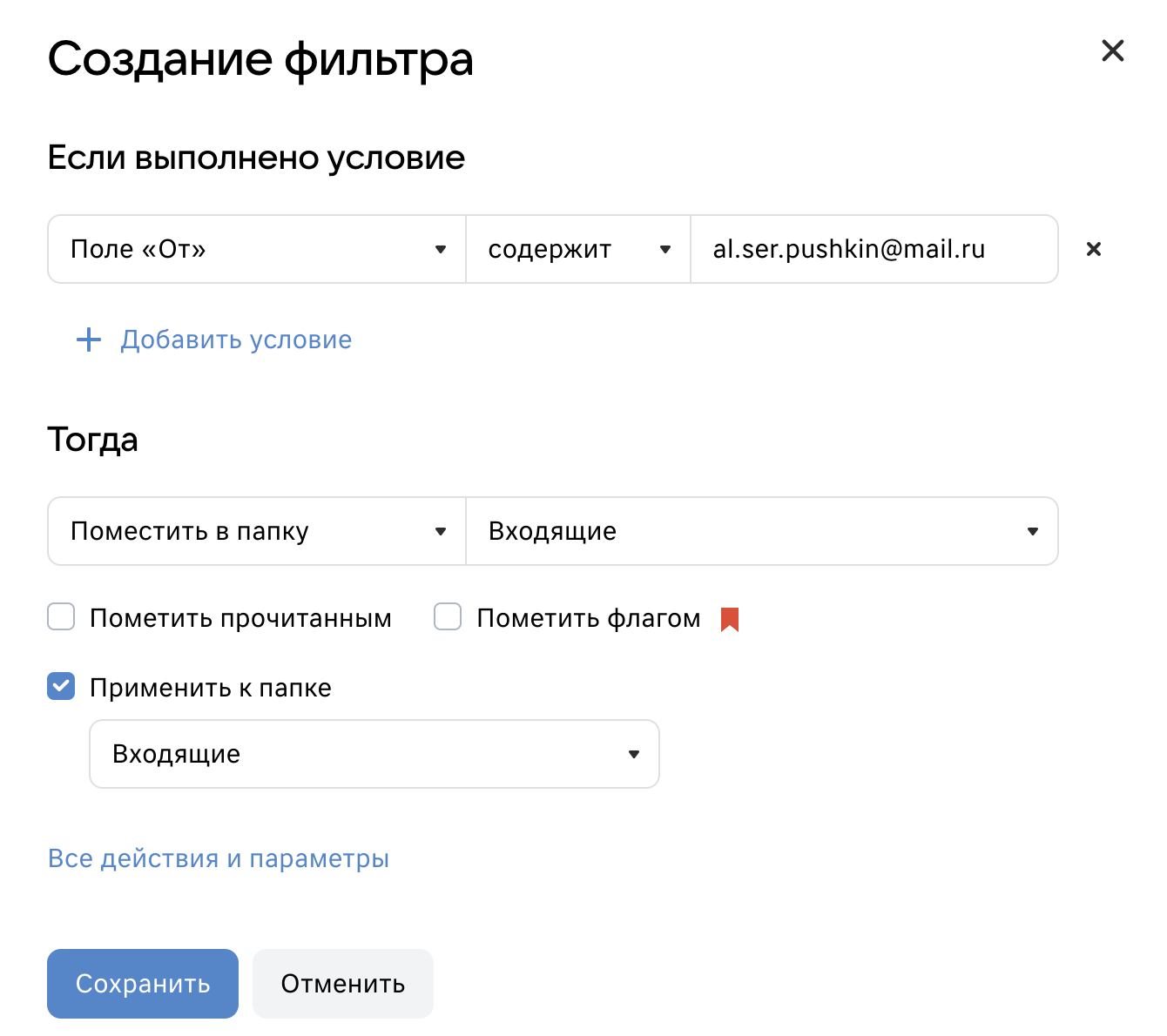Open the «содержит» operator dropdown
Viewport: 1167px width, 1036px height.
point(578,249)
